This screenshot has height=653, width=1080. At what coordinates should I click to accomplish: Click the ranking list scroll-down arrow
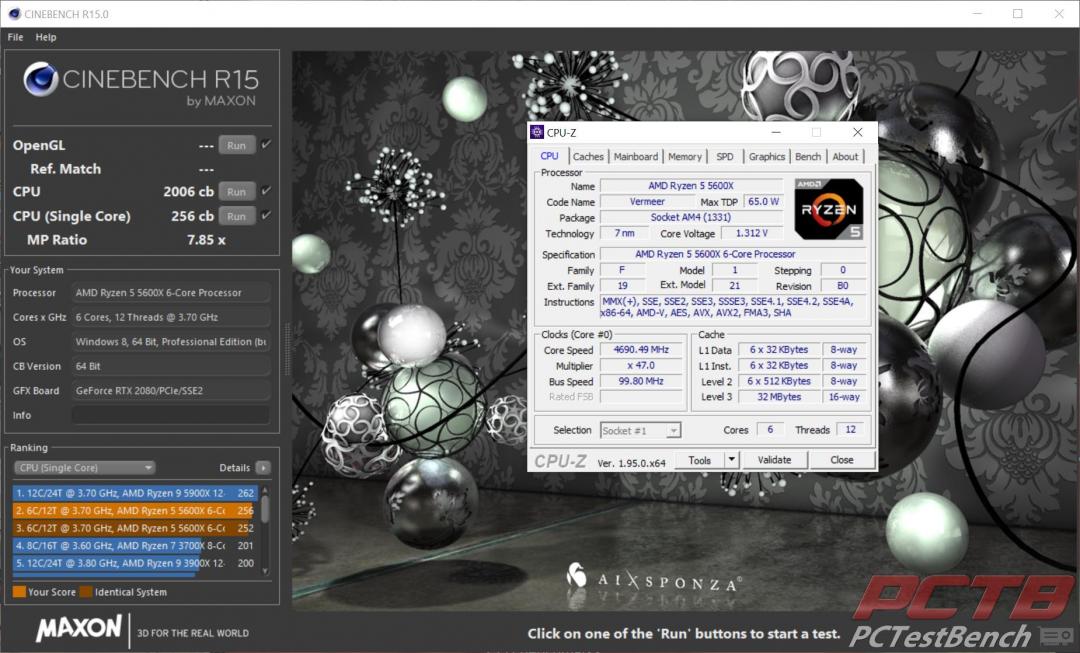[265, 571]
